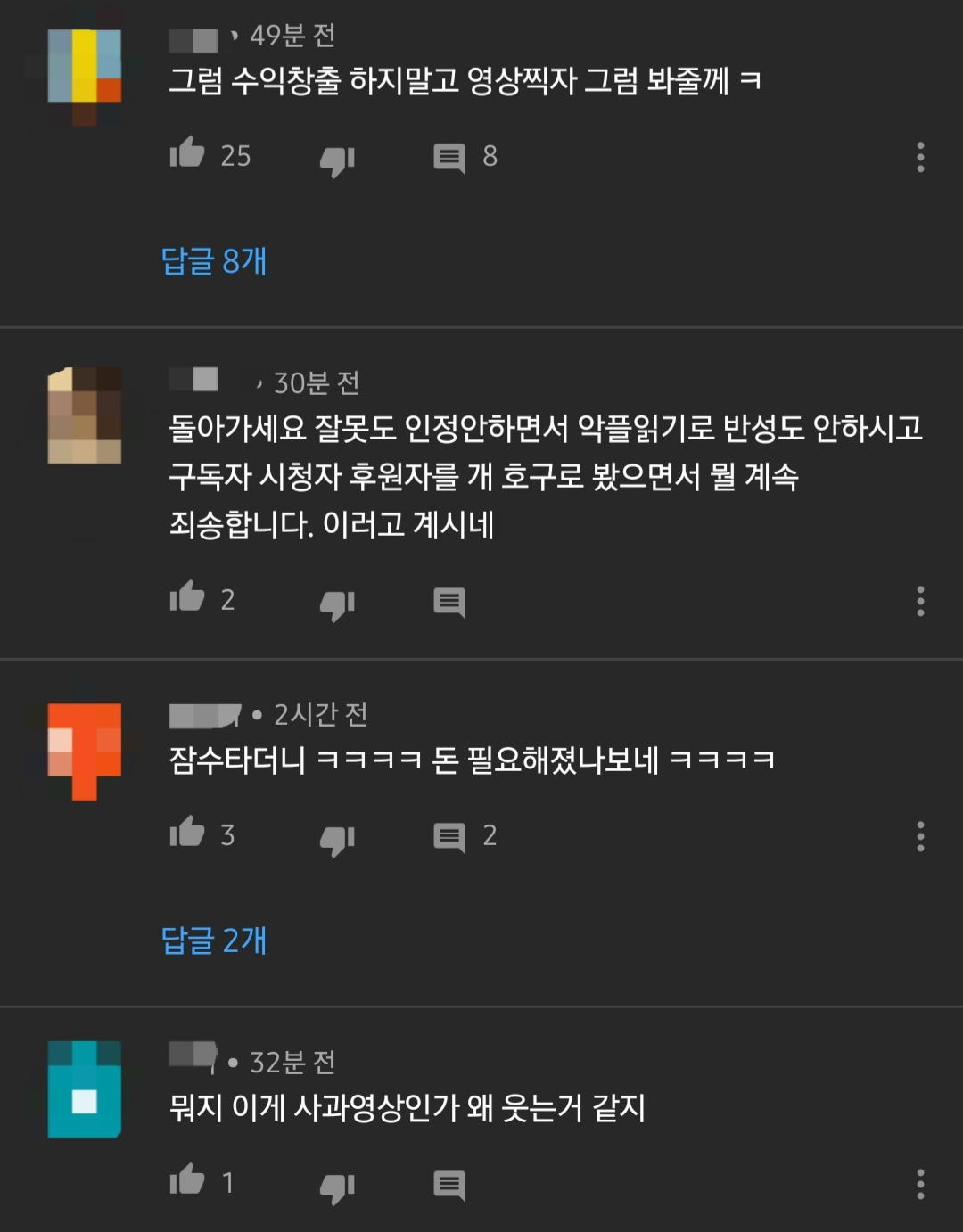Dislike the 30분 전 comment
Screen dimensions: 963x1232
tap(337, 604)
